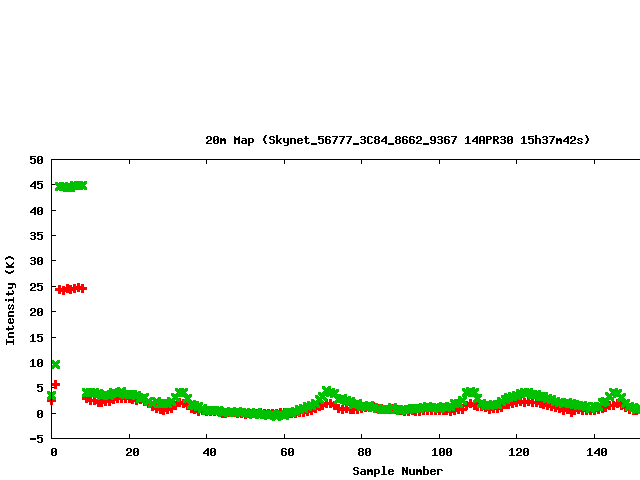Click the x-axis tick label '80'
This screenshot has width=640, height=480.
pyautogui.click(x=364, y=452)
